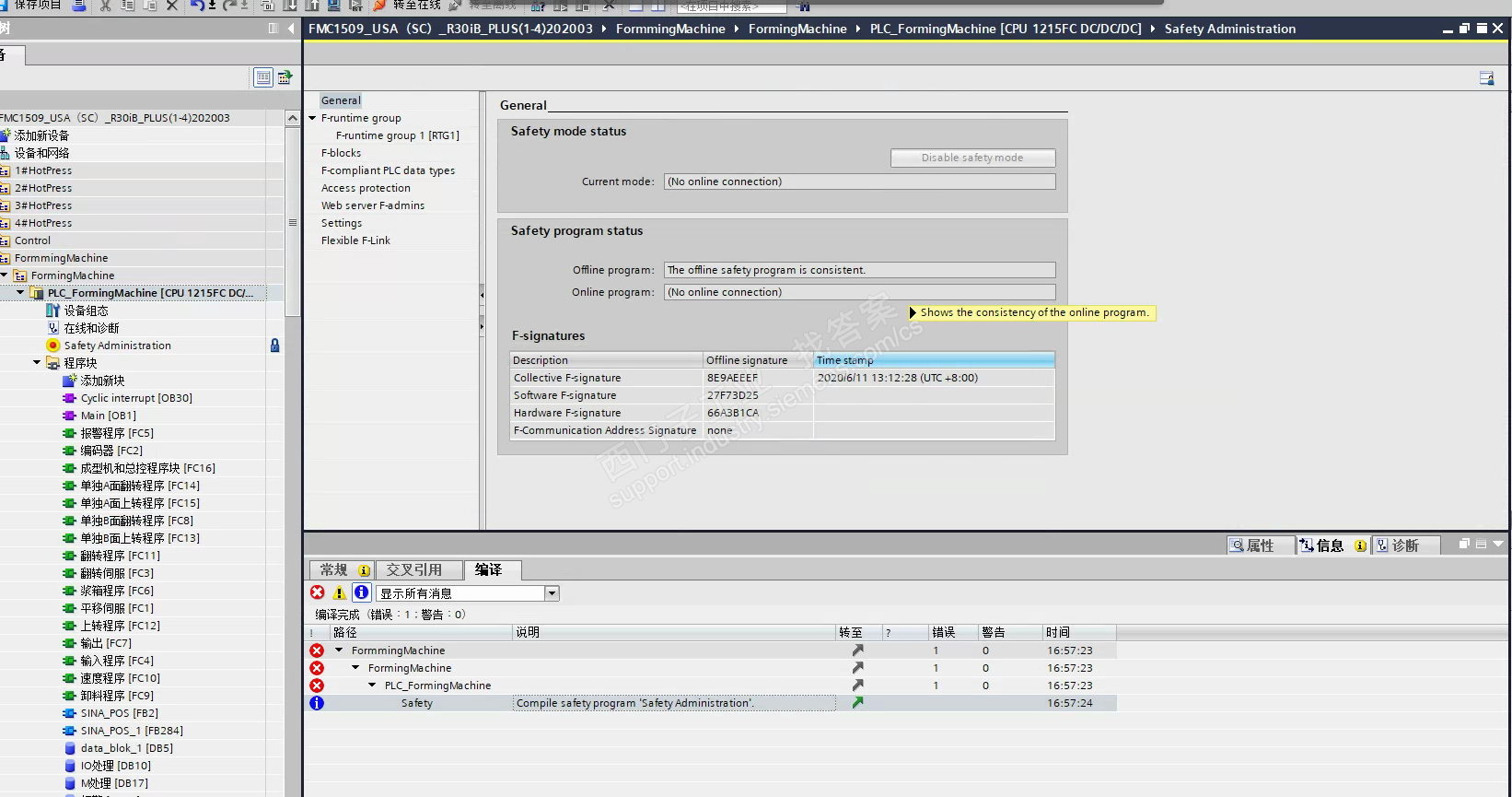Toggle the information message filter icon

[x=362, y=593]
